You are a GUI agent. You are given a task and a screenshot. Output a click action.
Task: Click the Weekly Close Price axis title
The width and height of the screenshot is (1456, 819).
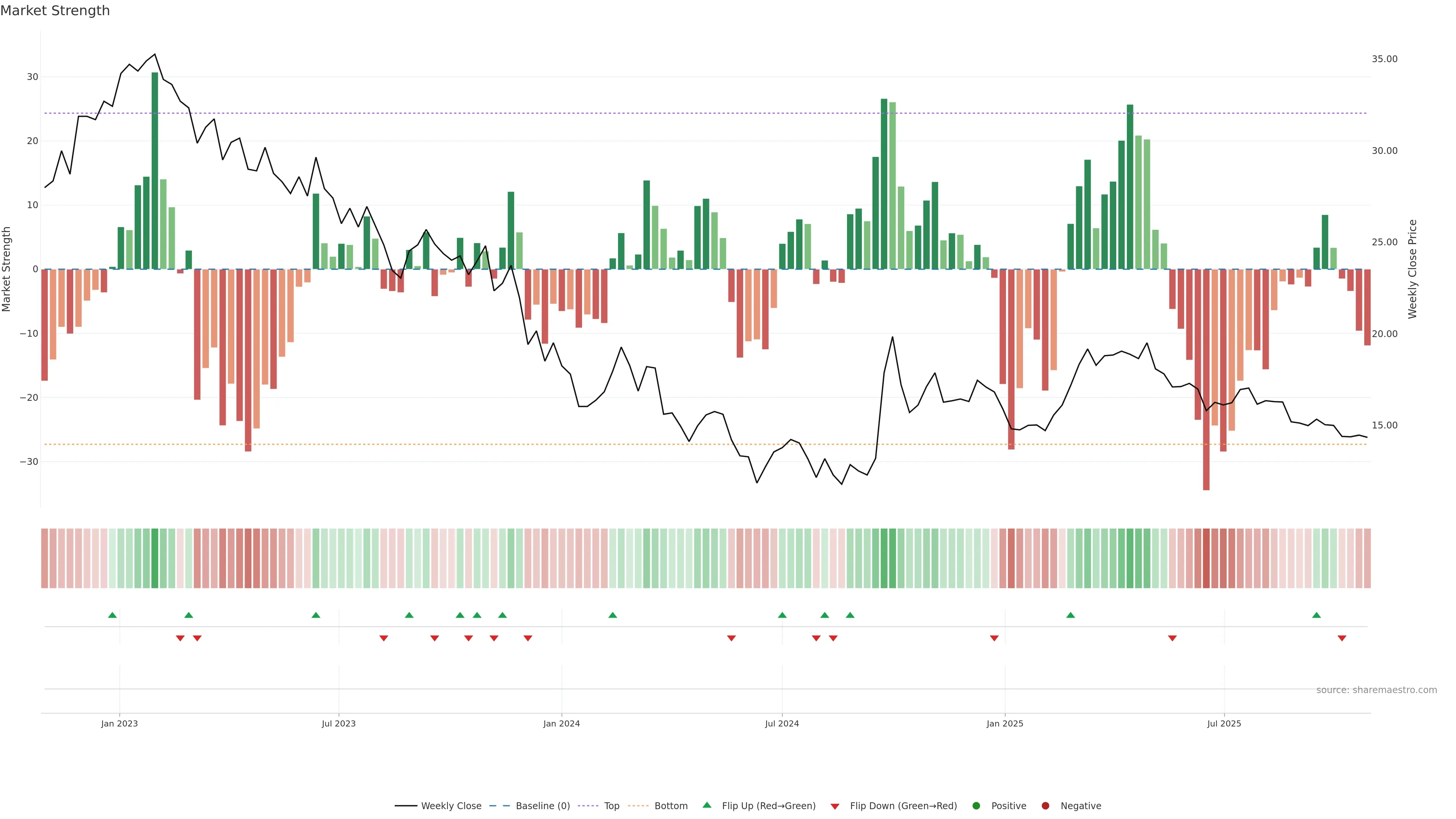(x=1413, y=269)
